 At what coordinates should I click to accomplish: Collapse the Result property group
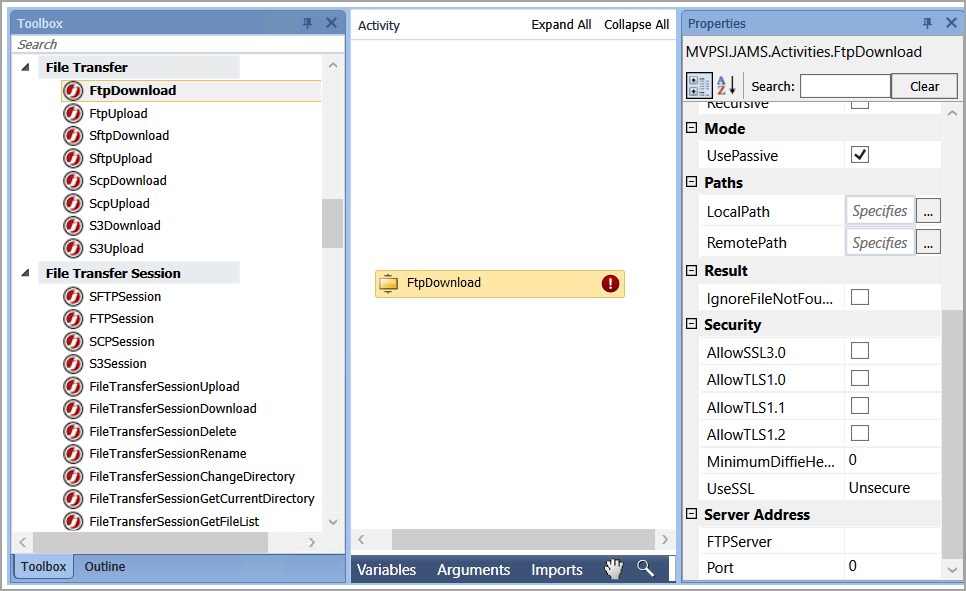pyautogui.click(x=691, y=270)
